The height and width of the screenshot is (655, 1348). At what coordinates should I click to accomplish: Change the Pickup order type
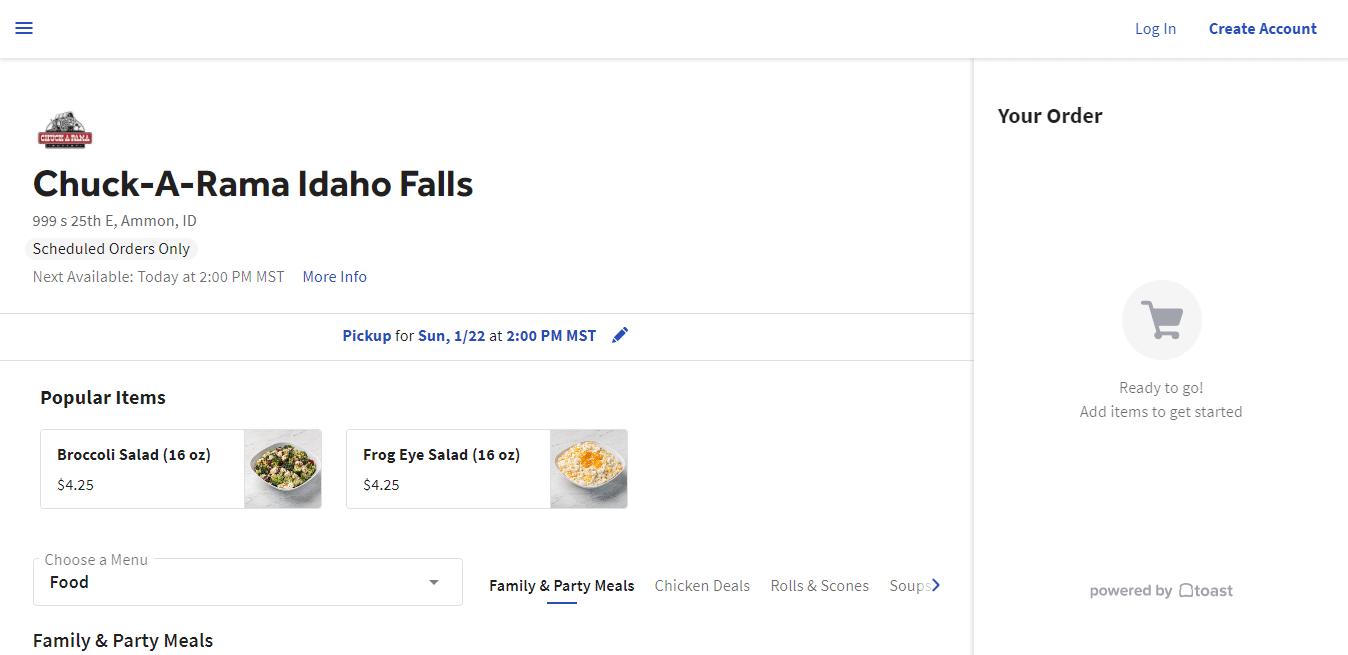(x=367, y=336)
